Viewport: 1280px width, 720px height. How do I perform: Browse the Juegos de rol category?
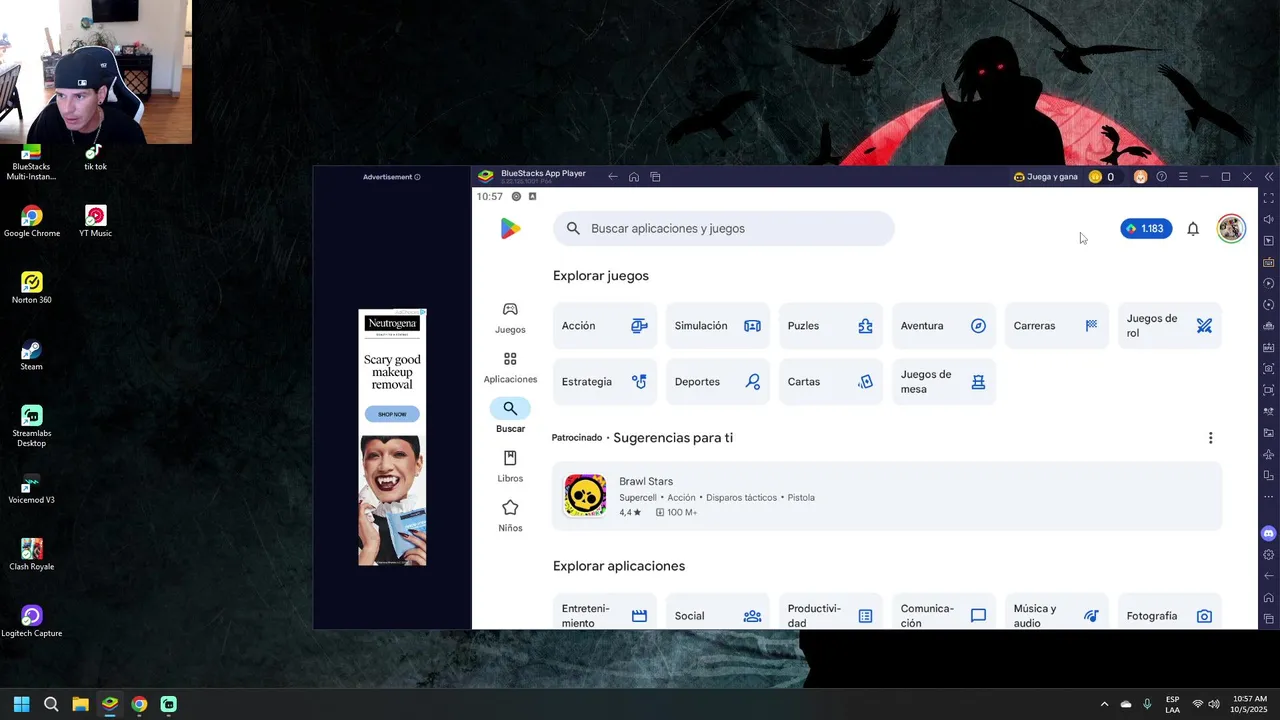click(x=1170, y=326)
